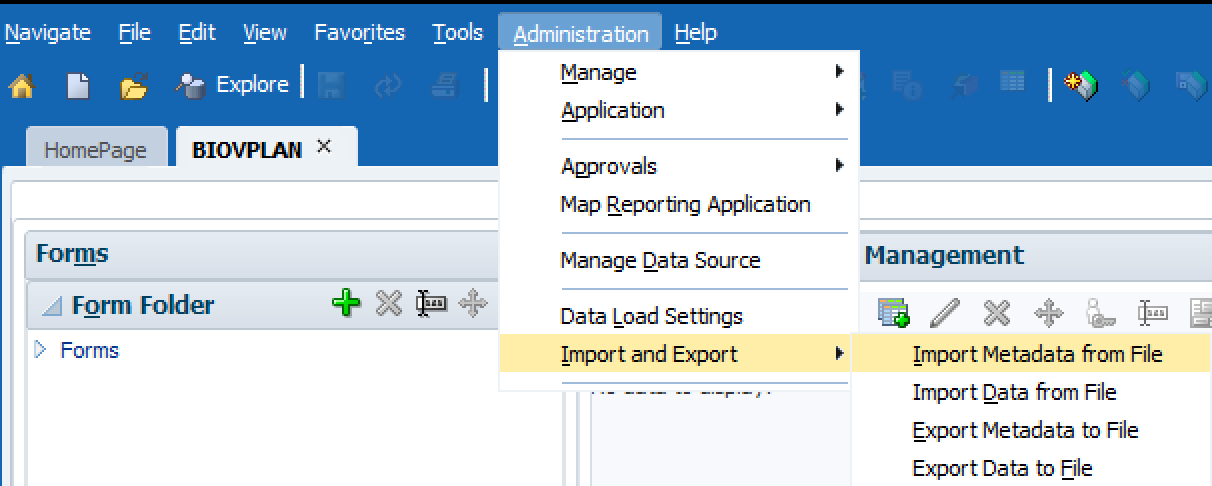Select Import Metadata from File
The height and width of the screenshot is (486, 1212).
1037,354
